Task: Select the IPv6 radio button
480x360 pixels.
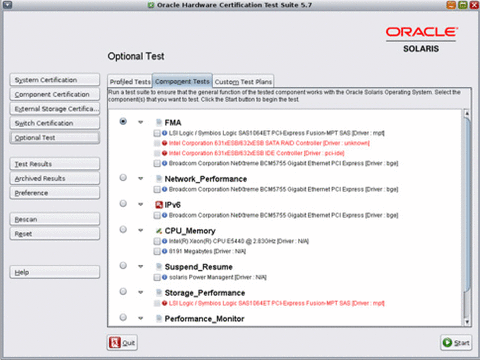Action: coord(123,203)
